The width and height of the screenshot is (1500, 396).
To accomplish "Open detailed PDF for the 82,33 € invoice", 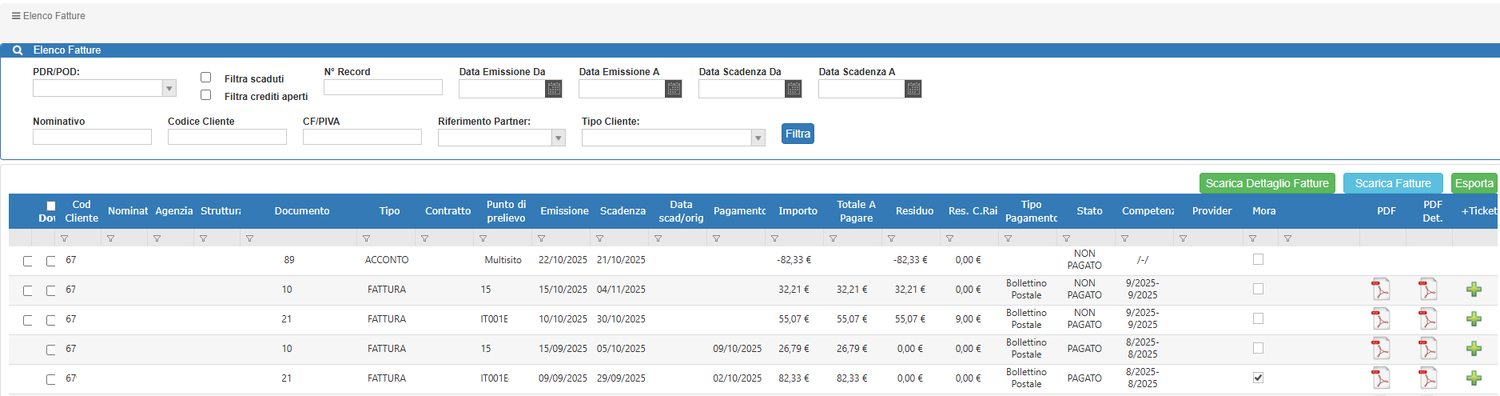I will [x=1428, y=379].
